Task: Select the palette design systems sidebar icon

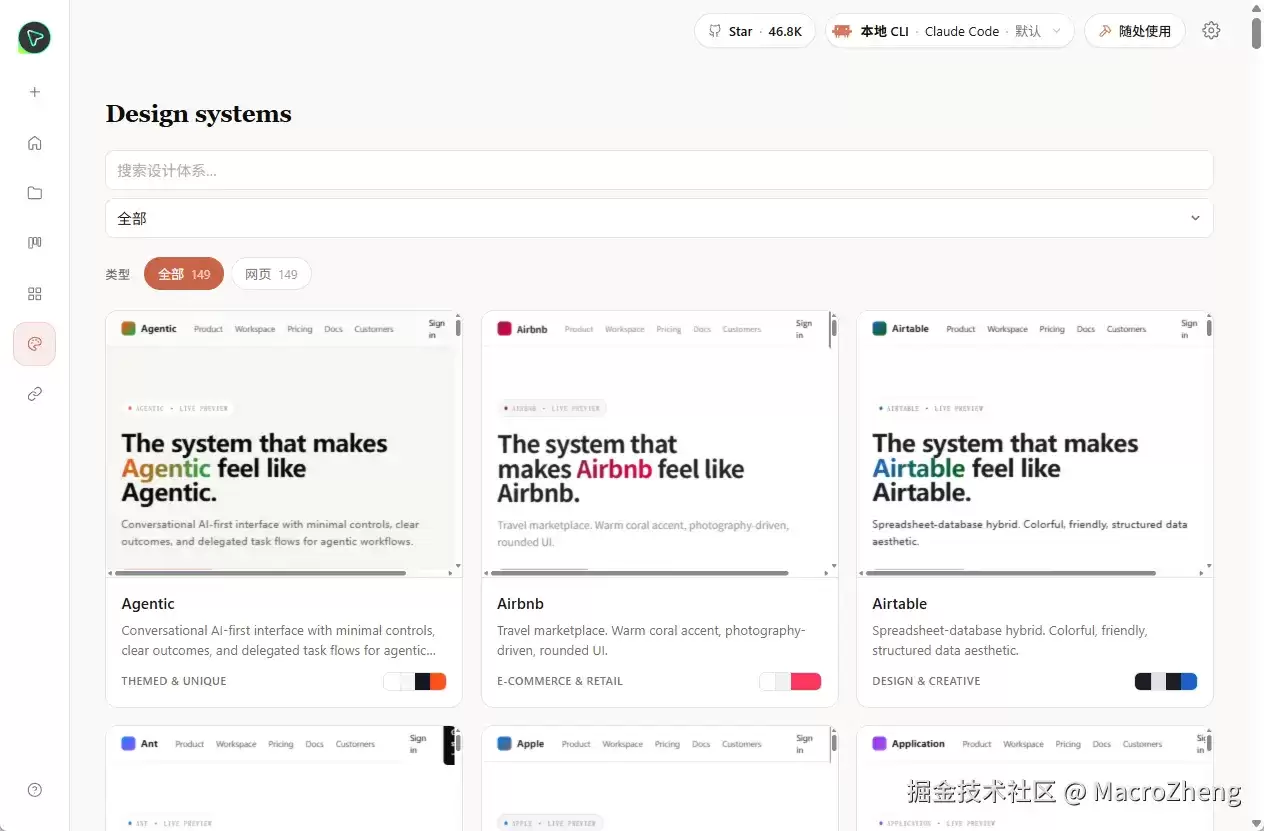Action: tap(35, 344)
